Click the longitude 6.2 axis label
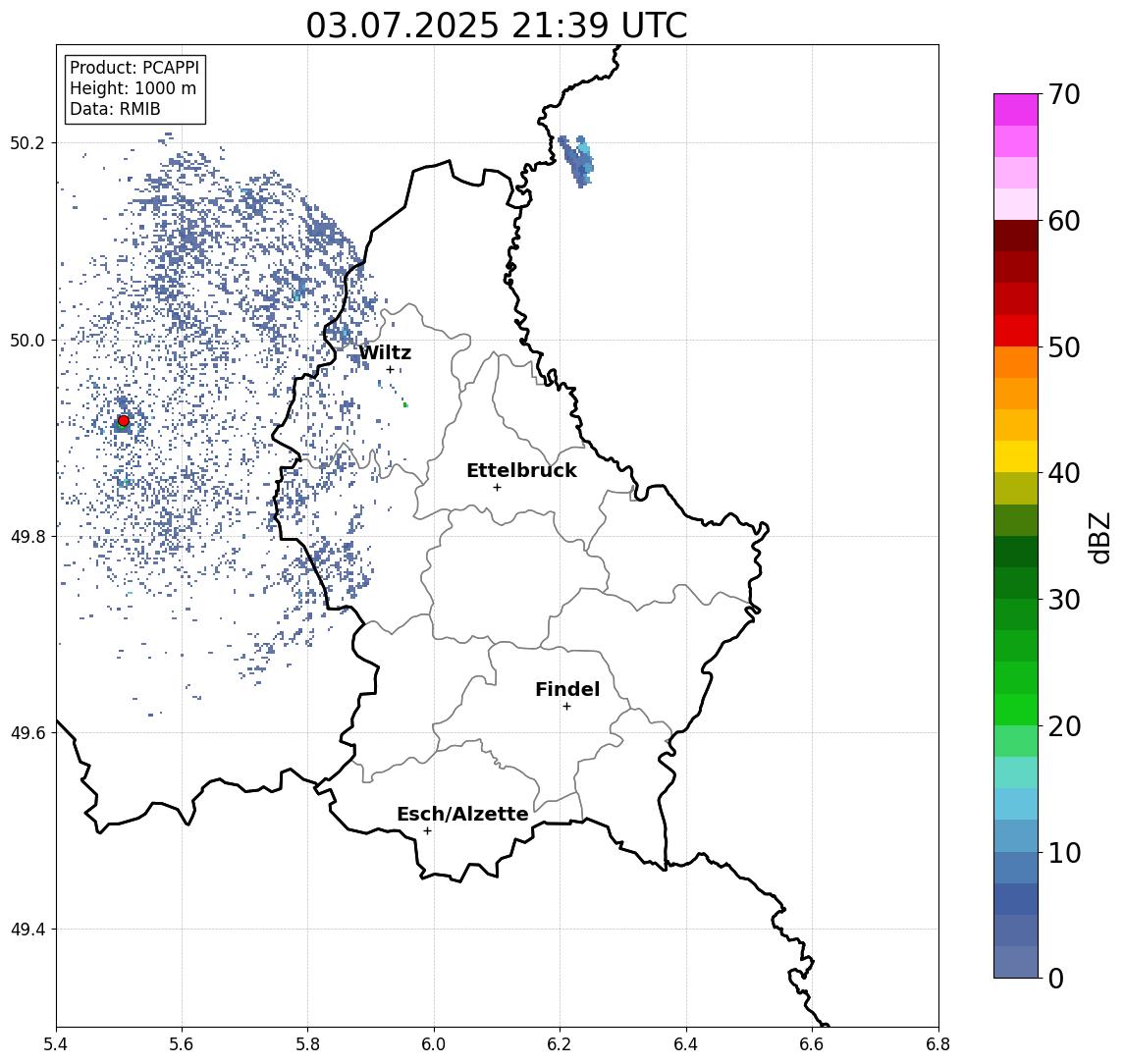1124x1064 pixels. pyautogui.click(x=560, y=1044)
